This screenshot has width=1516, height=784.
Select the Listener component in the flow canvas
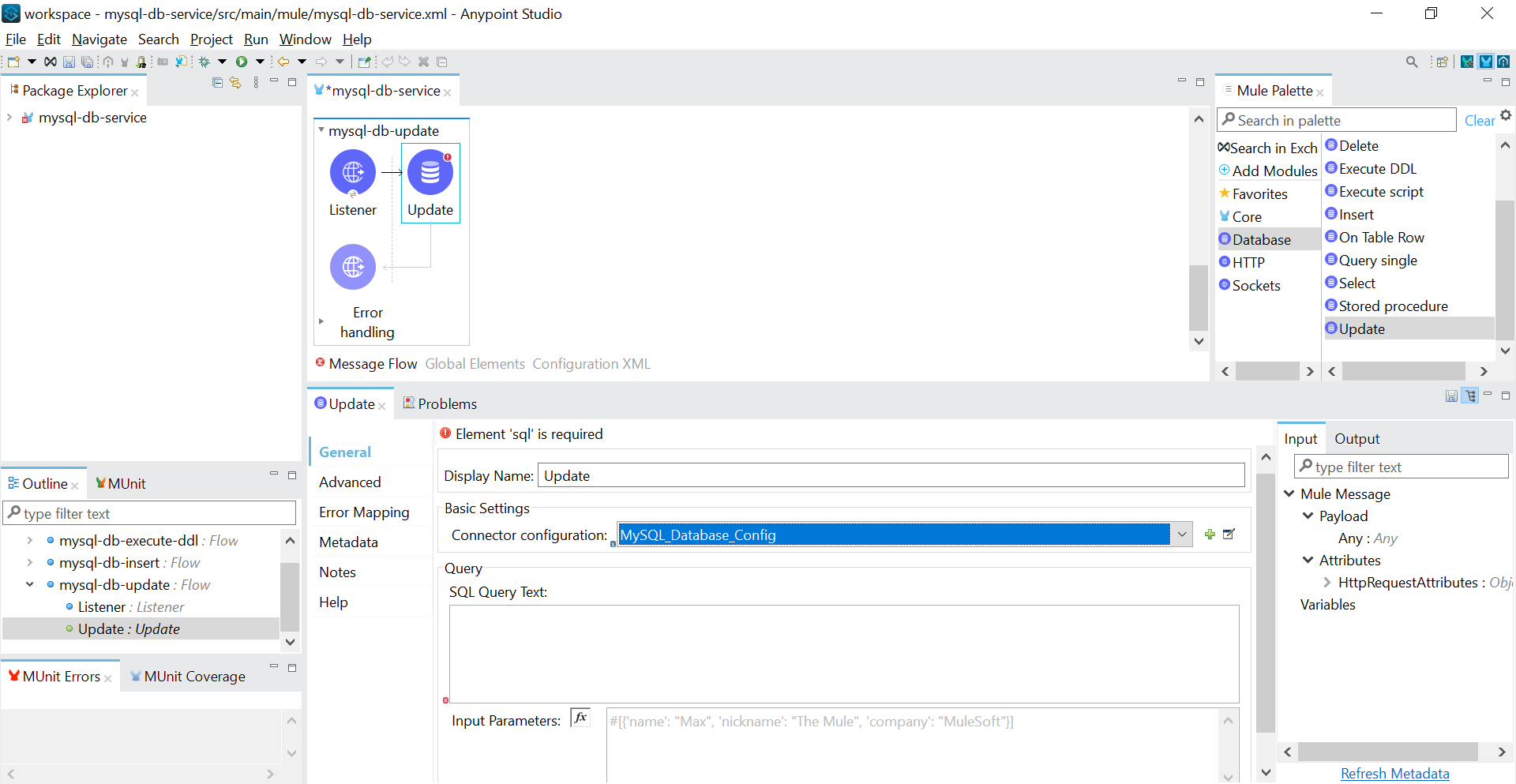click(x=353, y=172)
